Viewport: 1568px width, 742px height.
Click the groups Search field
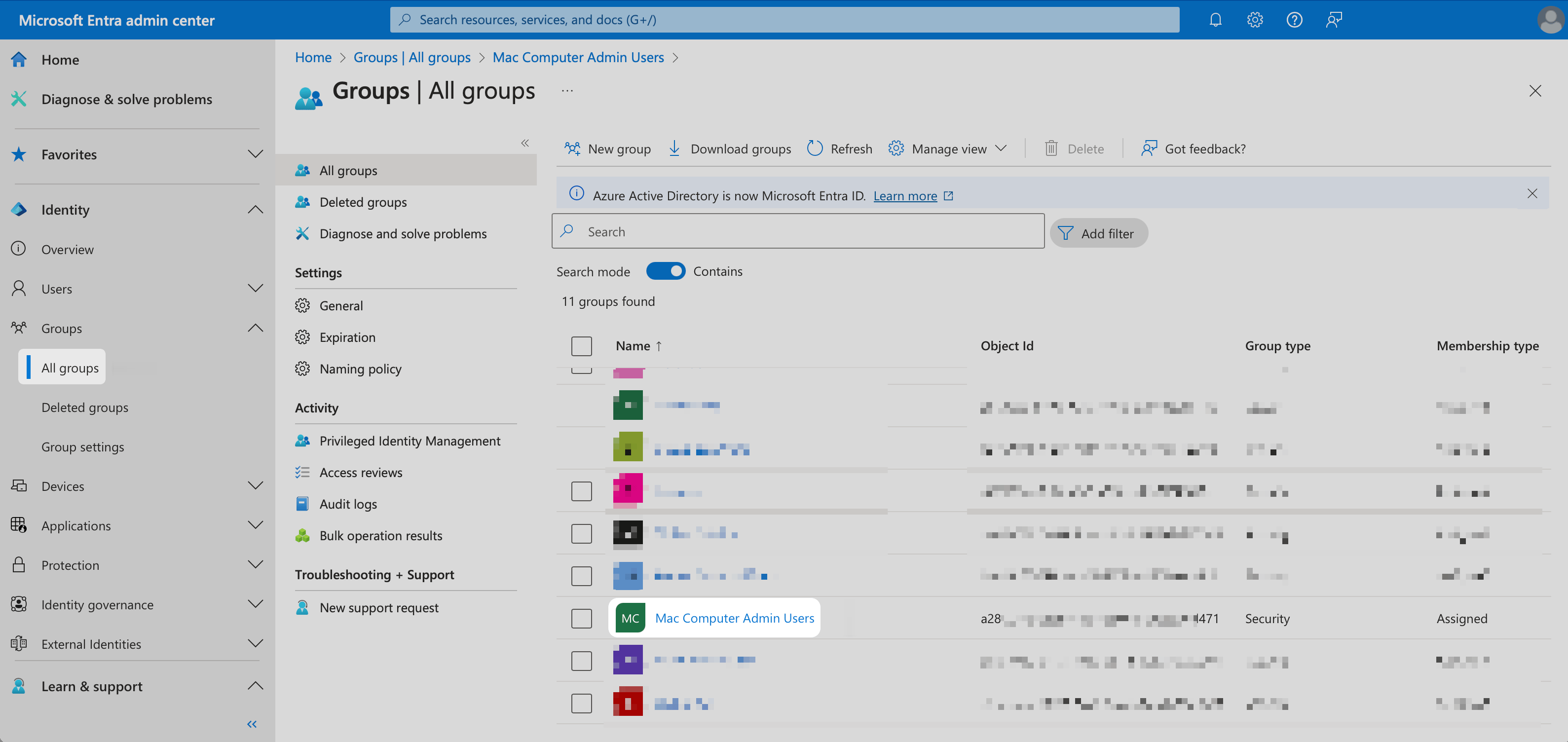click(798, 231)
